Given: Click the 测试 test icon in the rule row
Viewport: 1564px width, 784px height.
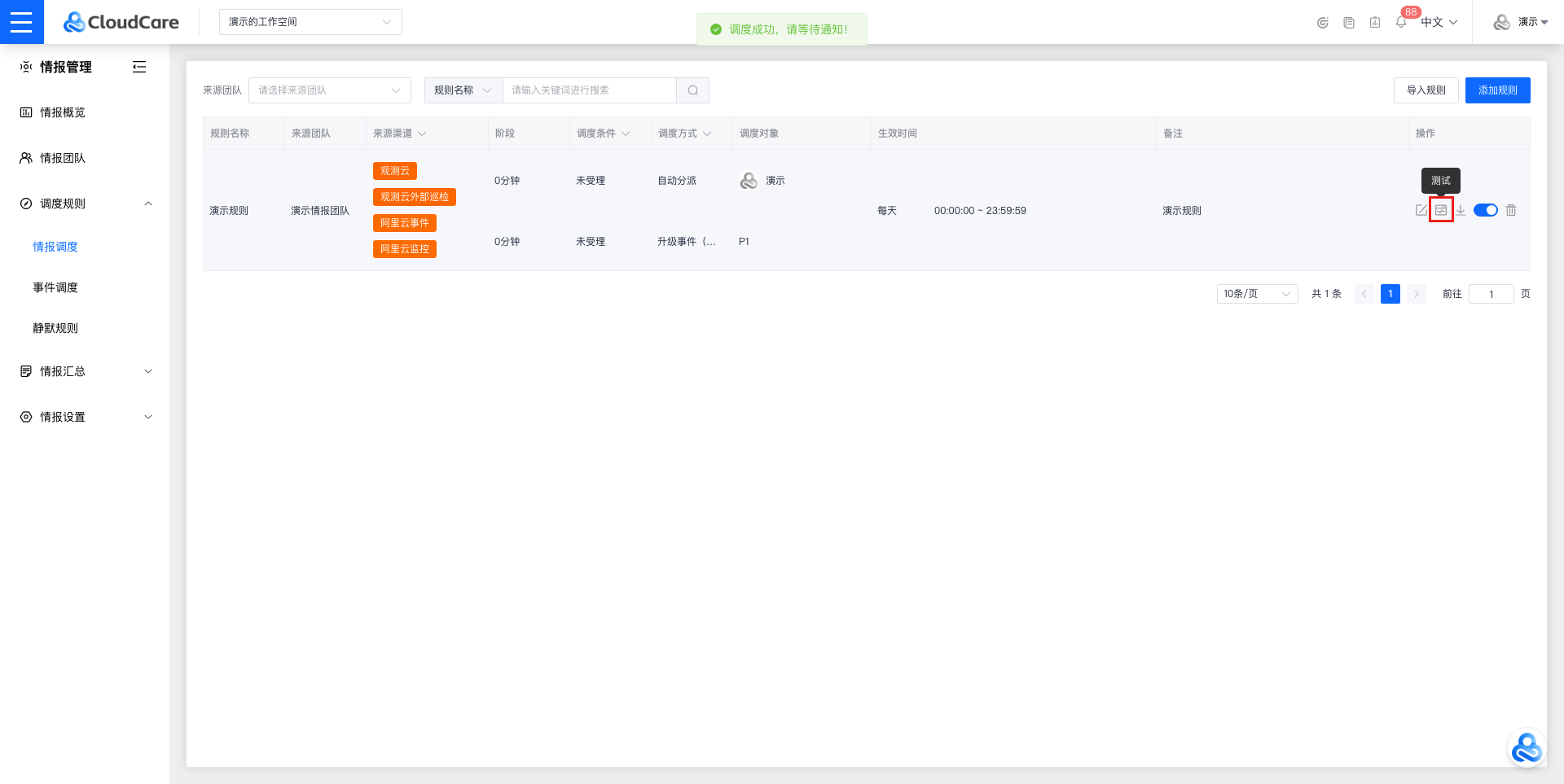Looking at the screenshot, I should pyautogui.click(x=1441, y=210).
